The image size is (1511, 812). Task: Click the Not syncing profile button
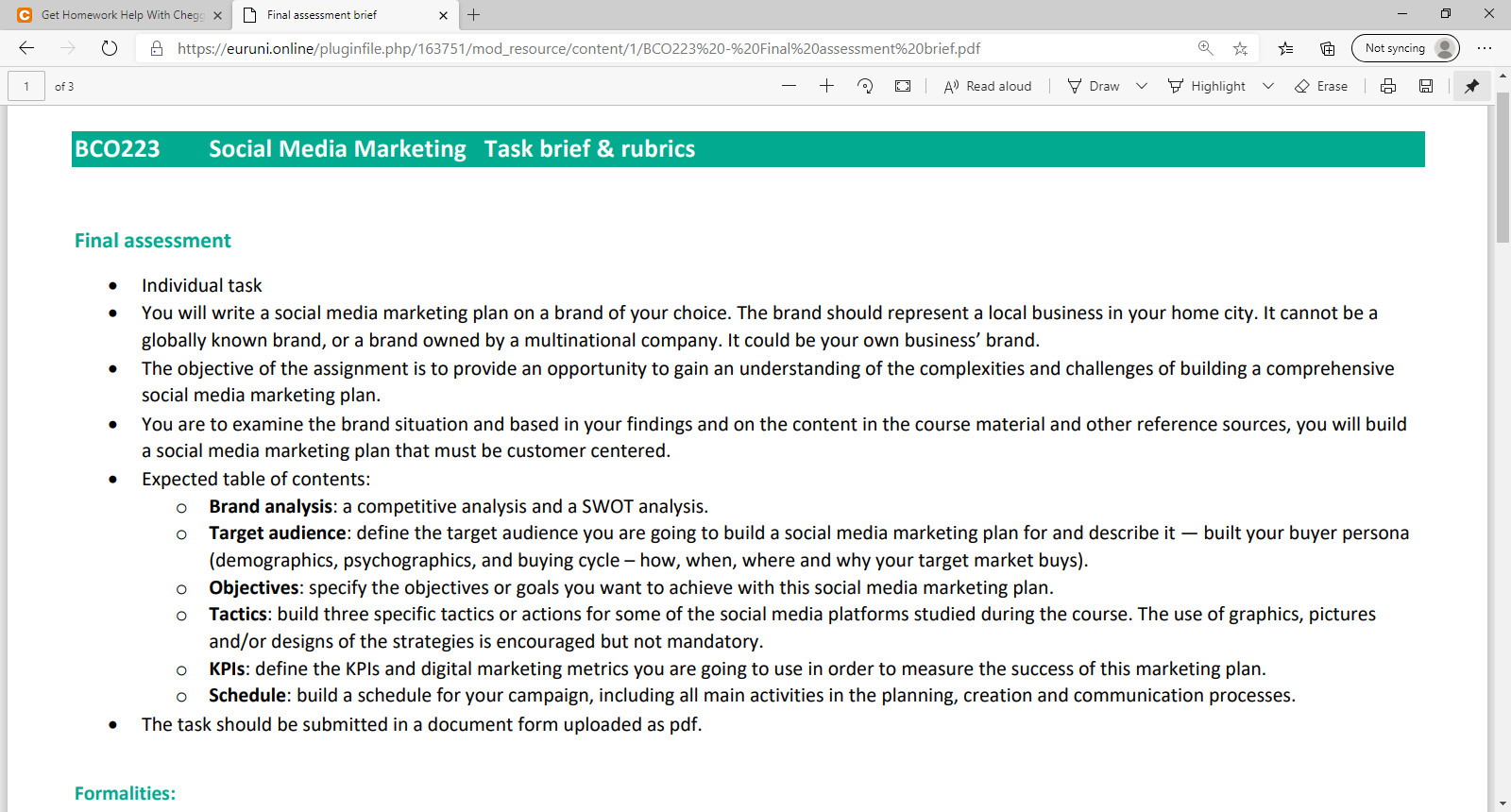tap(1405, 48)
